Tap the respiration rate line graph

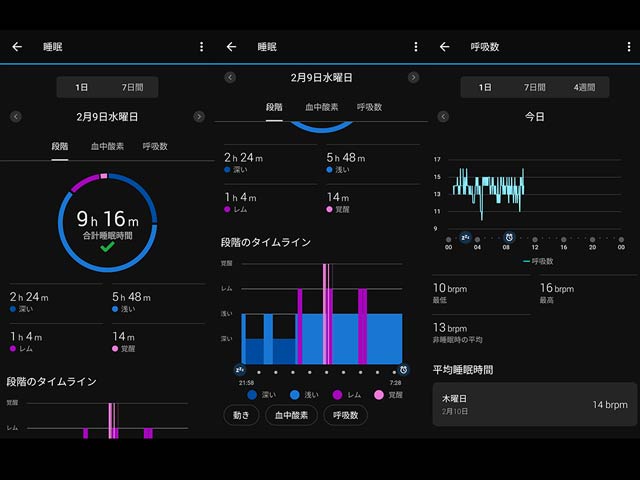[x=488, y=193]
